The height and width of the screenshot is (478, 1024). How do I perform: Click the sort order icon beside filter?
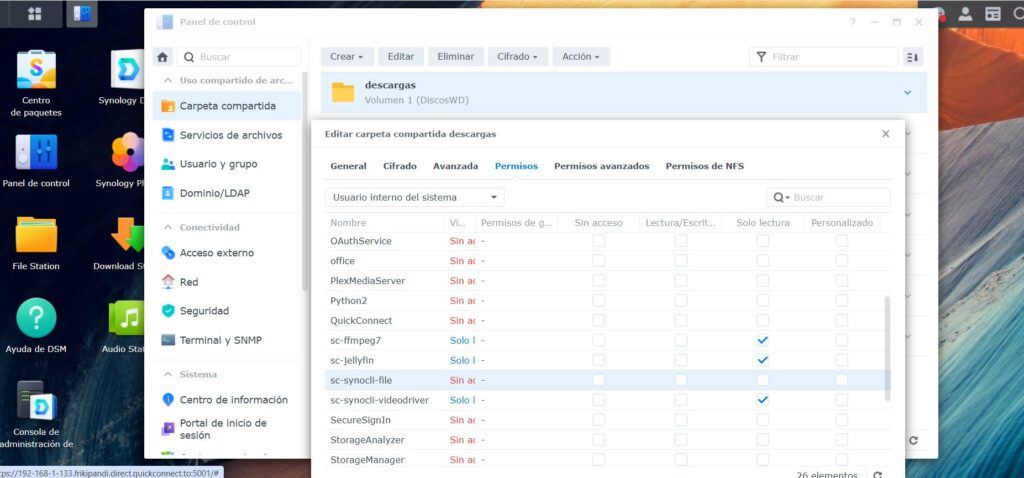coord(912,57)
